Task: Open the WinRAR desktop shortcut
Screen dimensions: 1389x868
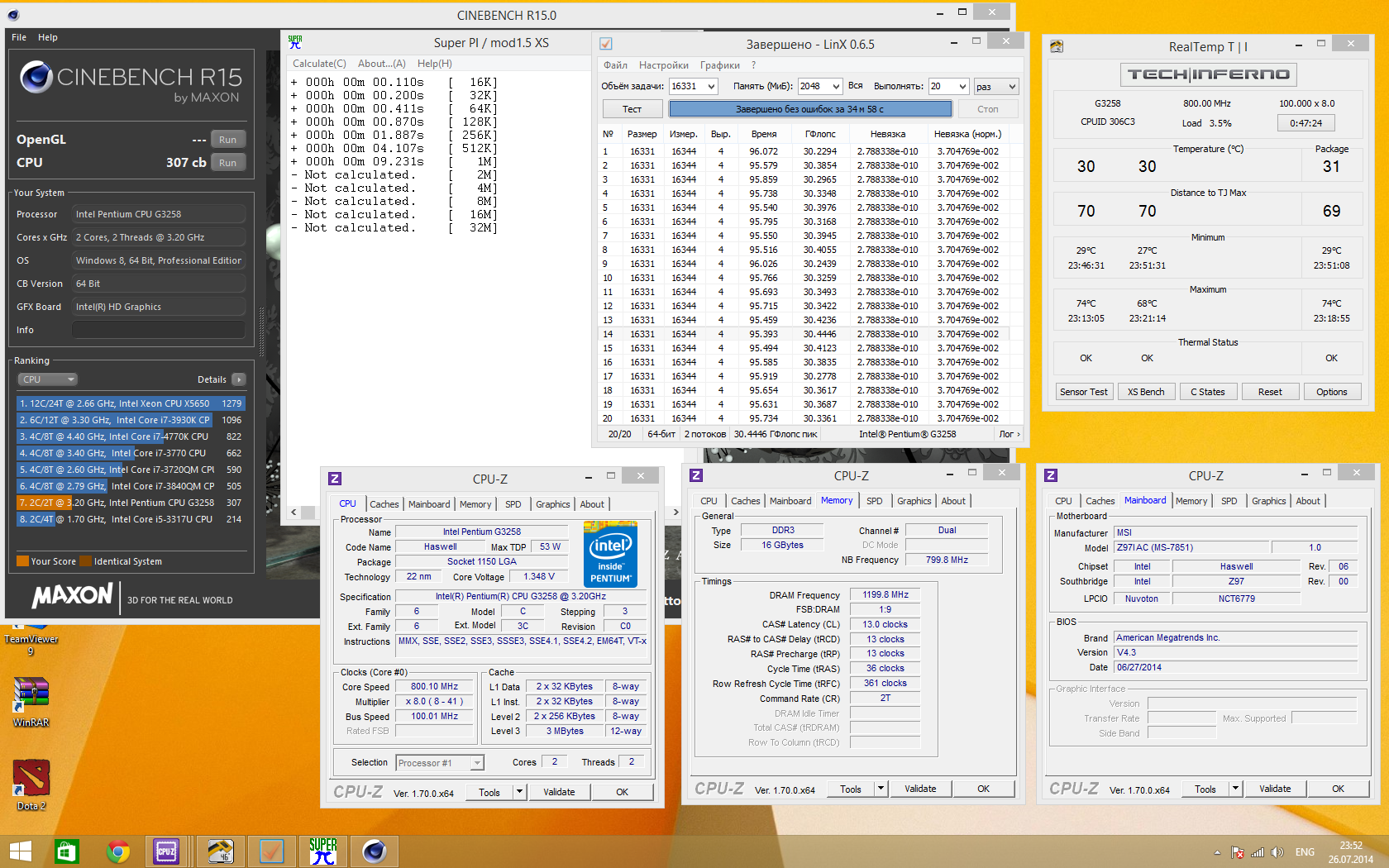Action: point(31,703)
